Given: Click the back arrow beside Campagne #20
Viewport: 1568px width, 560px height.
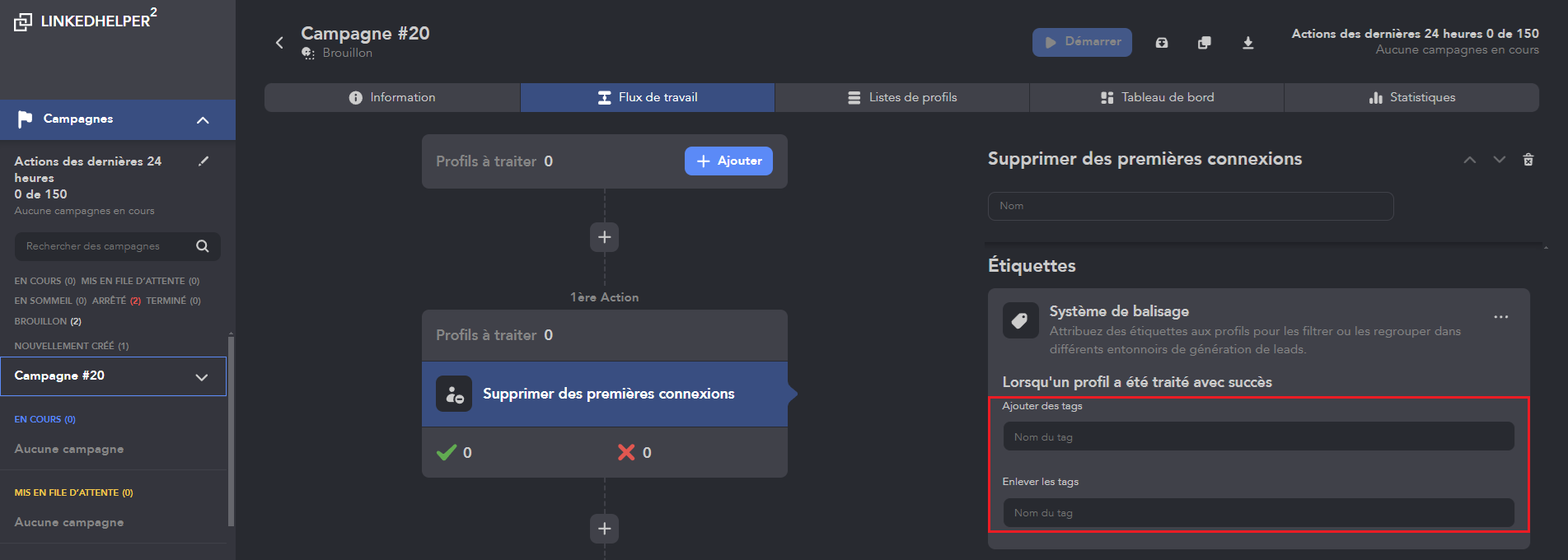Looking at the screenshot, I should 279,43.
